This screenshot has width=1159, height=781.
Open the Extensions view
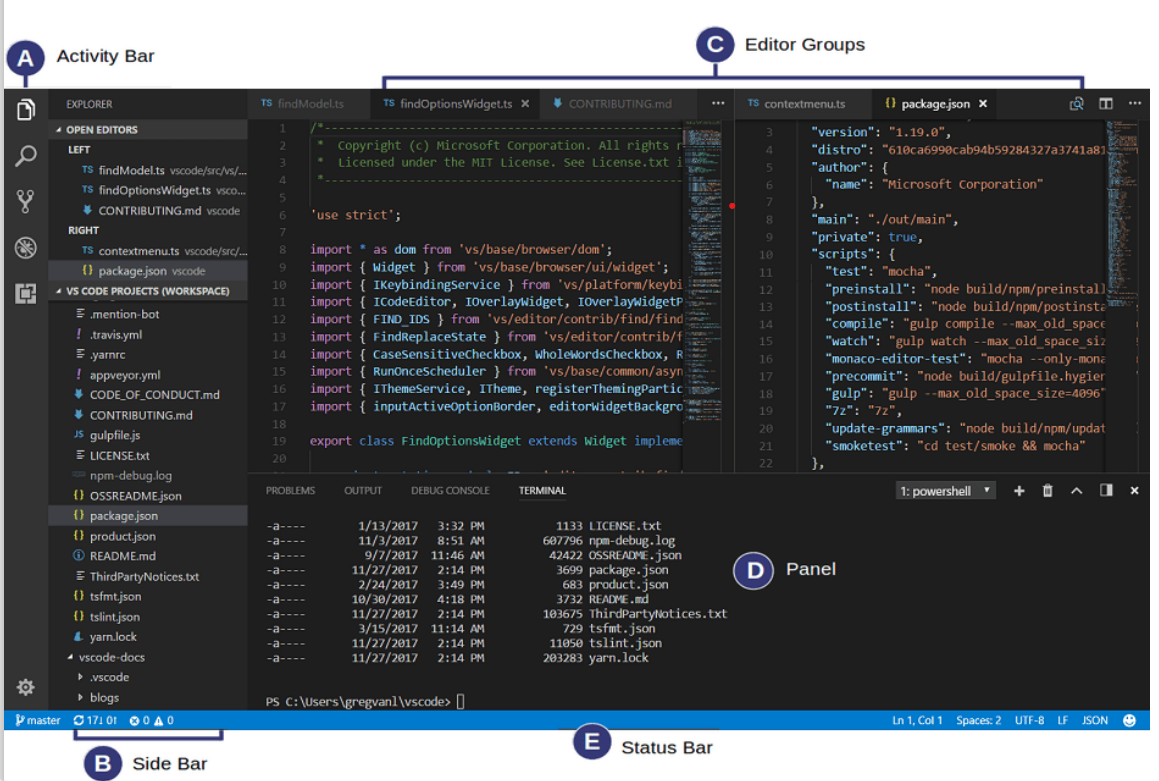tap(26, 294)
